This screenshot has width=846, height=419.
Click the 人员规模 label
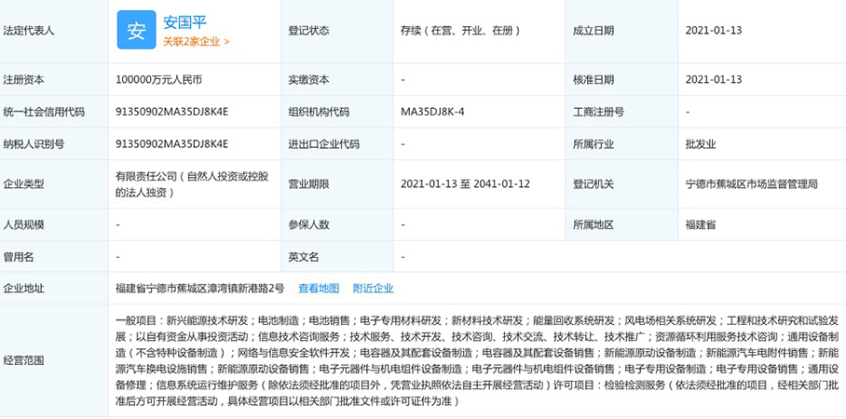(24, 224)
